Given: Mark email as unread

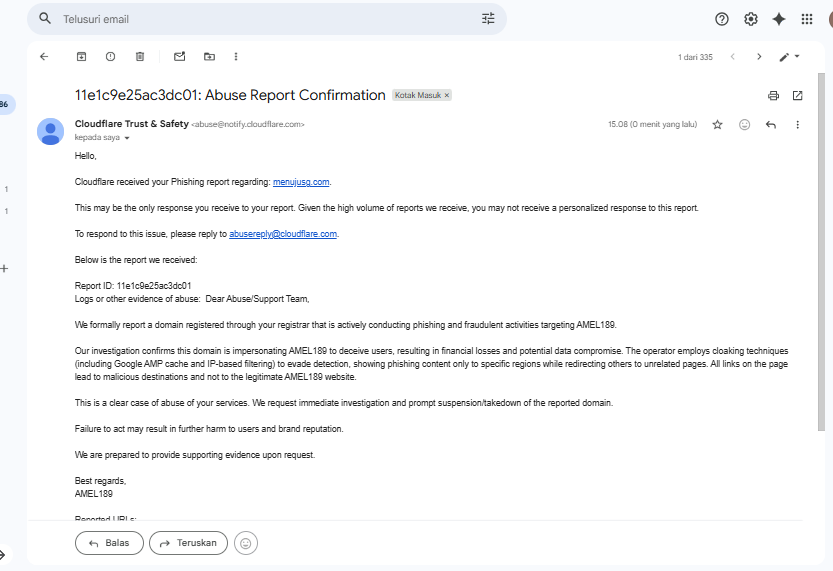Looking at the screenshot, I should pos(180,56).
